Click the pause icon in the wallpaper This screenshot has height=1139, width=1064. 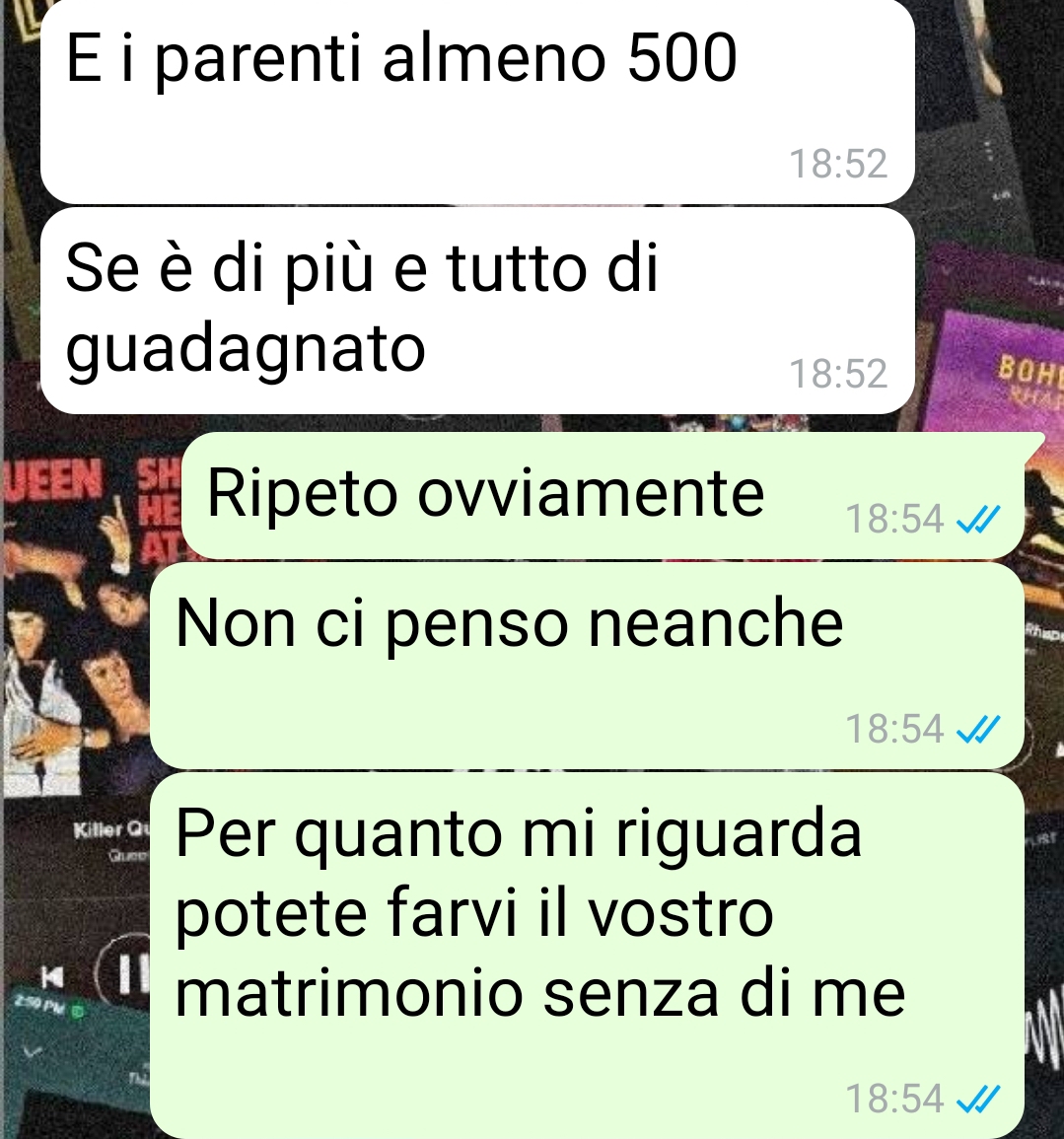tap(125, 972)
